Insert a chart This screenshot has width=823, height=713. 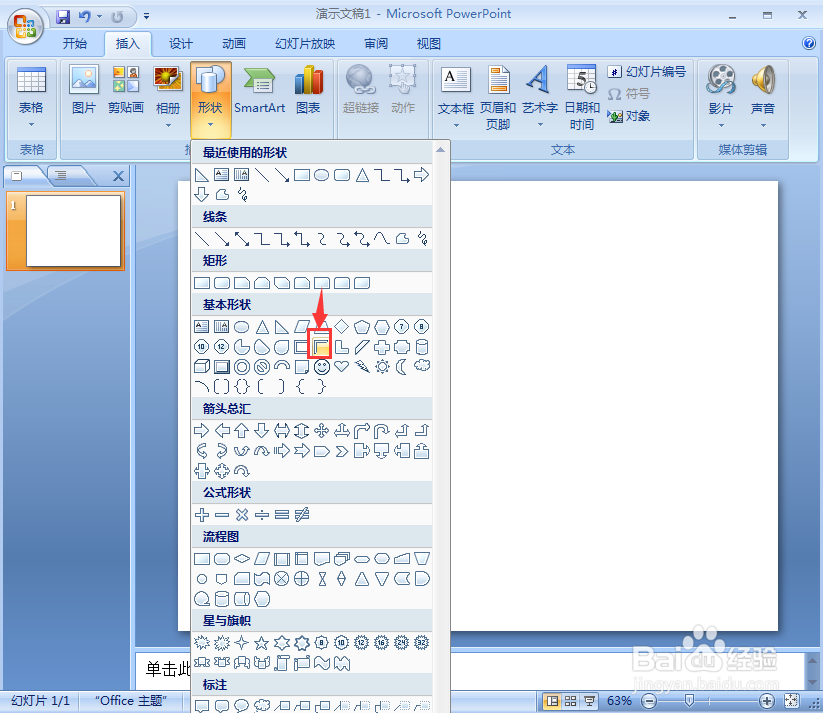(x=308, y=89)
